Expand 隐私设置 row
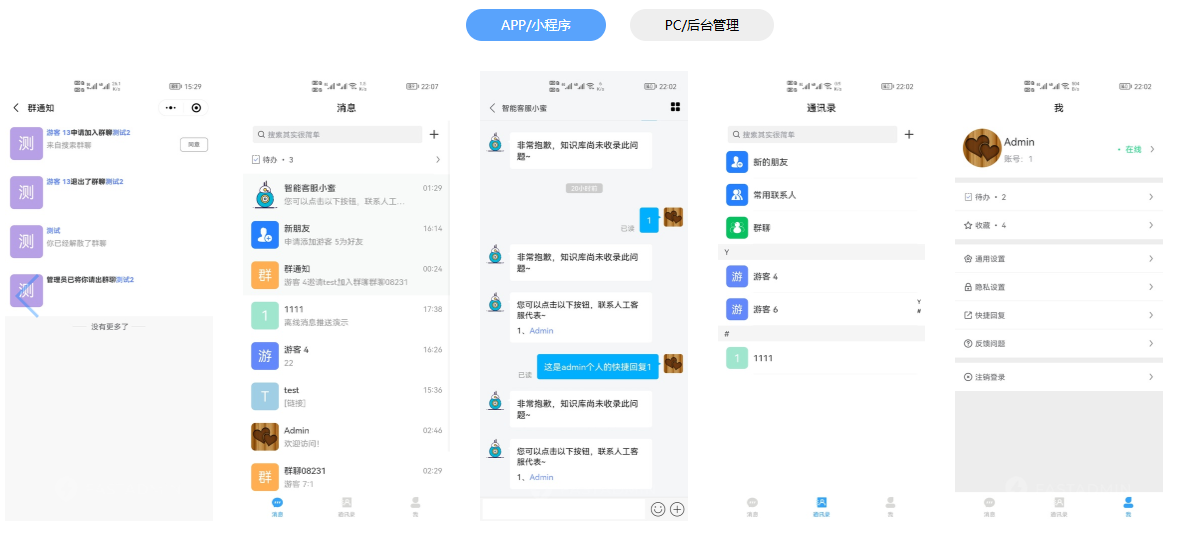The width and height of the screenshot is (1189, 536). pyautogui.click(x=1058, y=287)
